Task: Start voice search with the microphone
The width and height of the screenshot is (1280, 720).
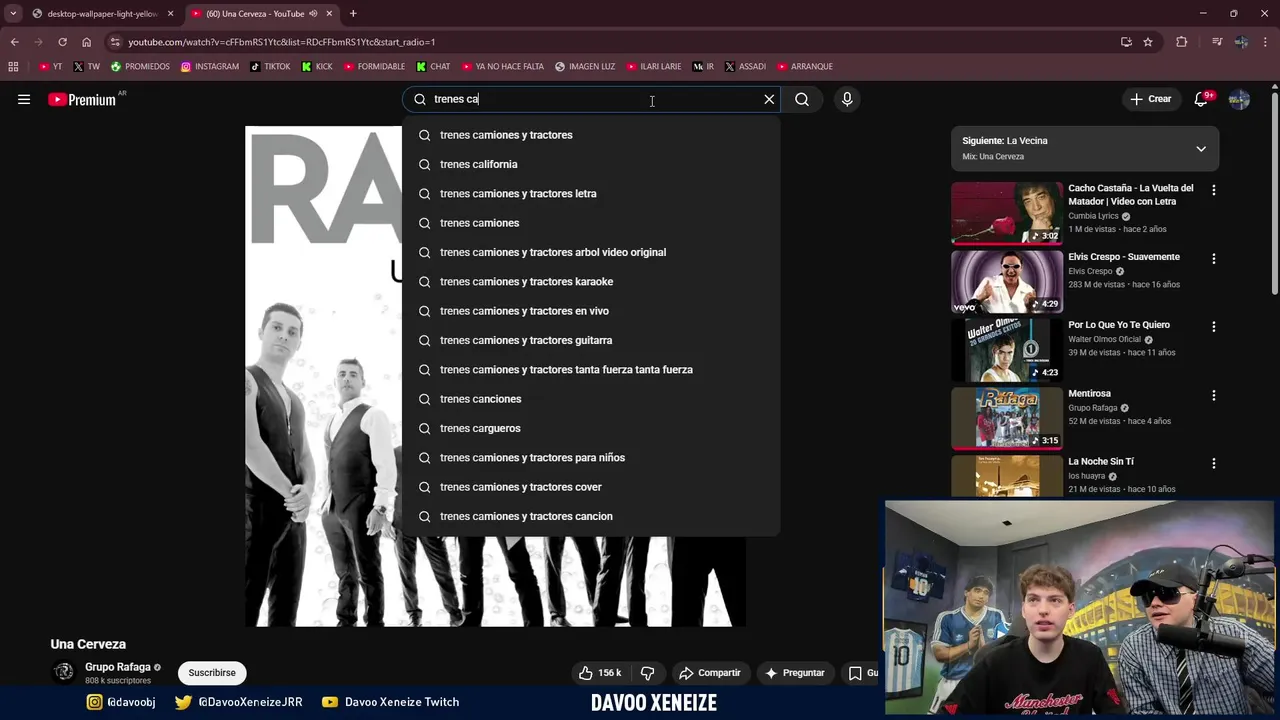Action: [x=847, y=99]
